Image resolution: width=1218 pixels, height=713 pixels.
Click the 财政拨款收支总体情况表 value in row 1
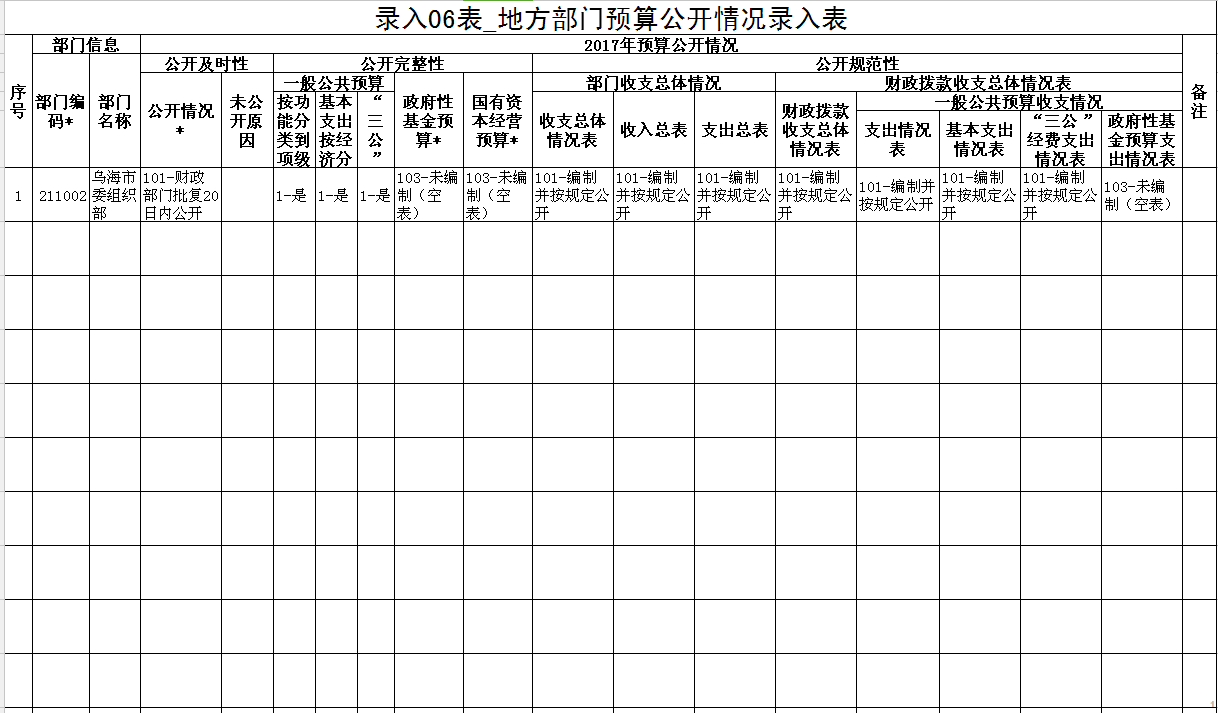coord(816,195)
